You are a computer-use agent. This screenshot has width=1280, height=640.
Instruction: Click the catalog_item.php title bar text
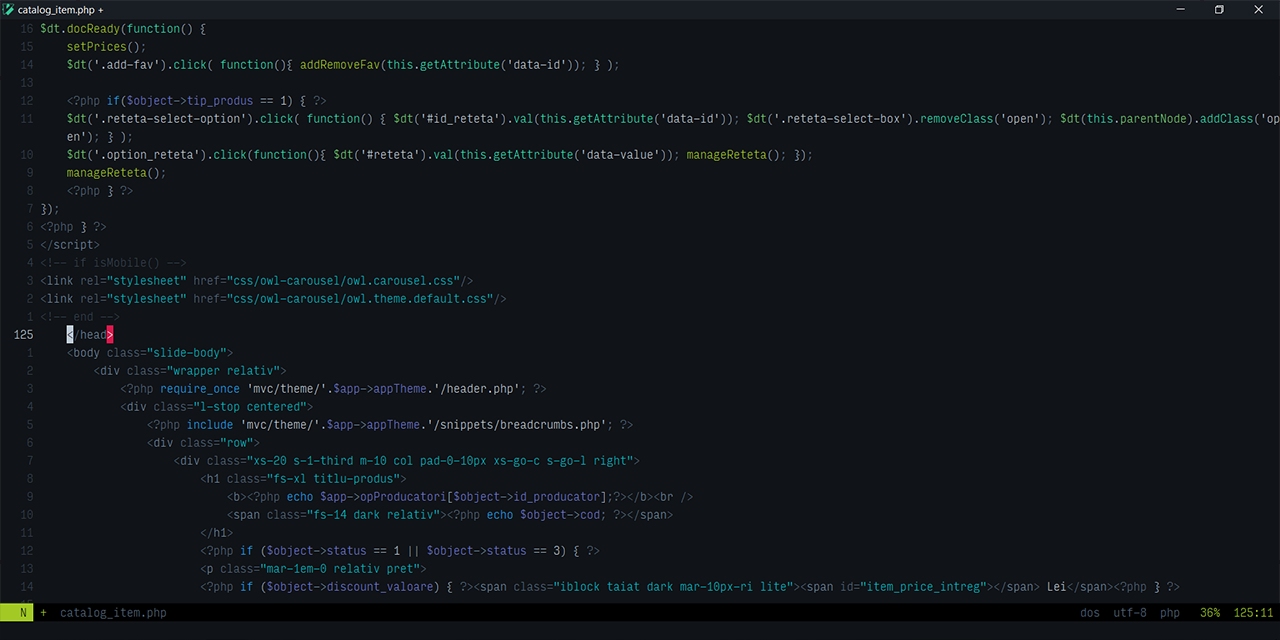coord(60,9)
